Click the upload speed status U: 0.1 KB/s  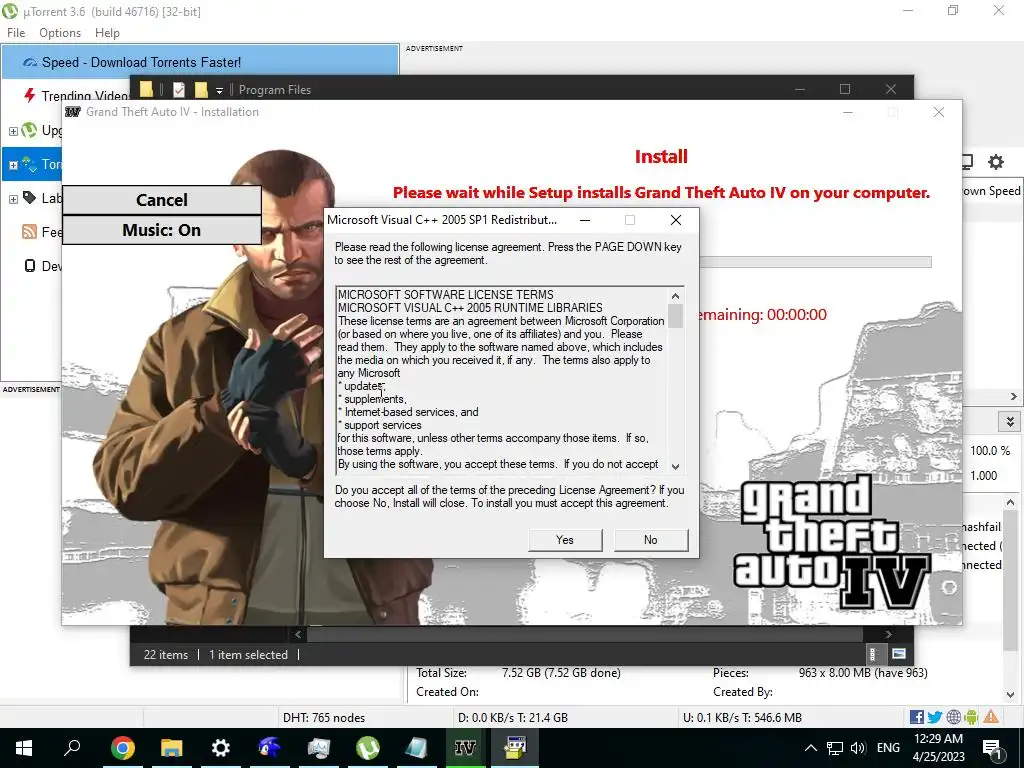743,718
